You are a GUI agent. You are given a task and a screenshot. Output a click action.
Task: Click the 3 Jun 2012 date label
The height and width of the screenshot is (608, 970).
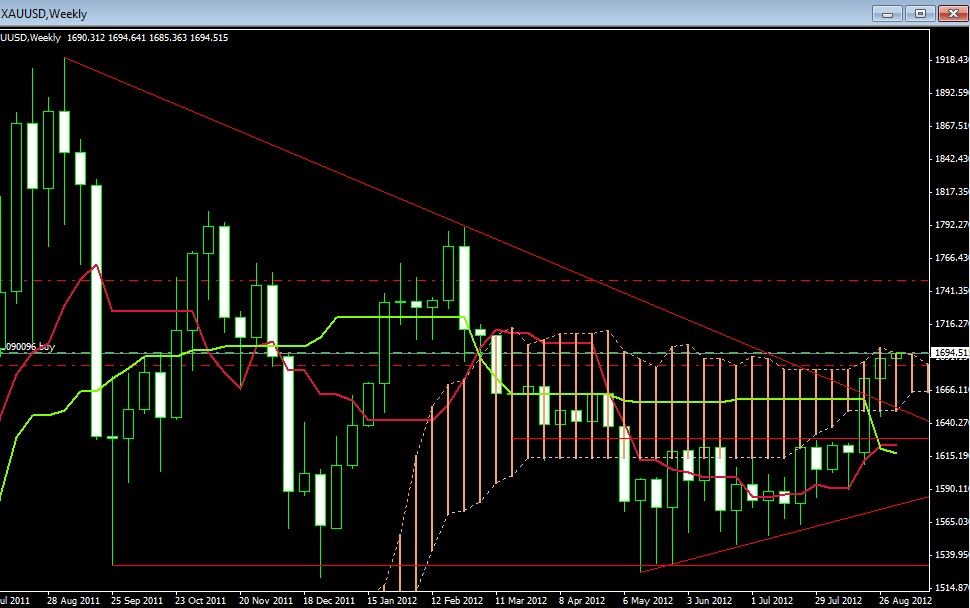tap(709, 601)
